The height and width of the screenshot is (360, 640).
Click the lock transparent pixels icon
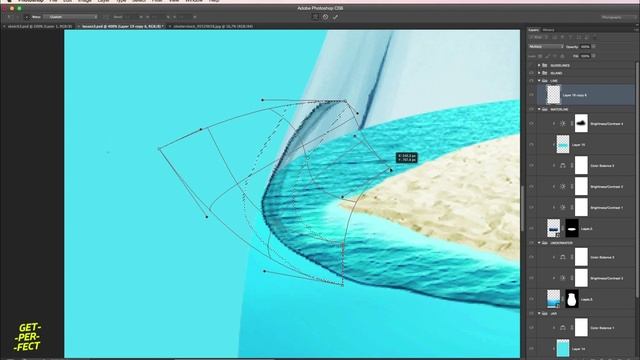pos(540,56)
